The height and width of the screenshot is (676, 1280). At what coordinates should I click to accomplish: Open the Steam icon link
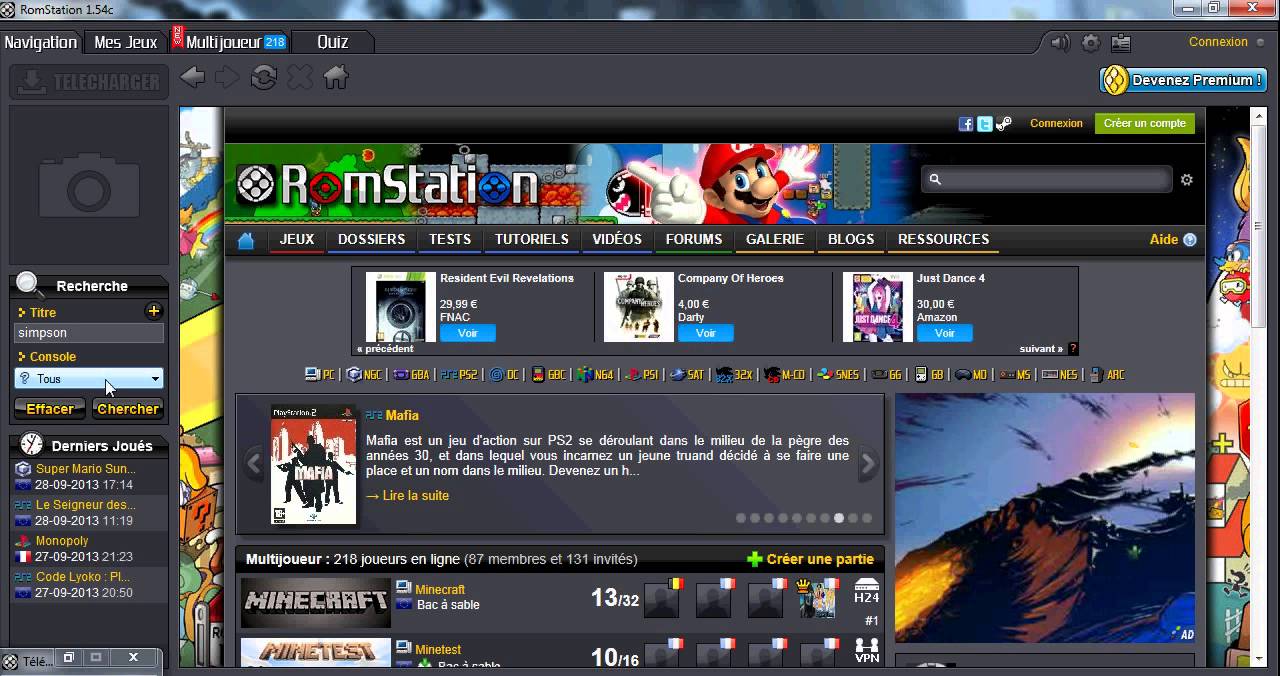1004,124
